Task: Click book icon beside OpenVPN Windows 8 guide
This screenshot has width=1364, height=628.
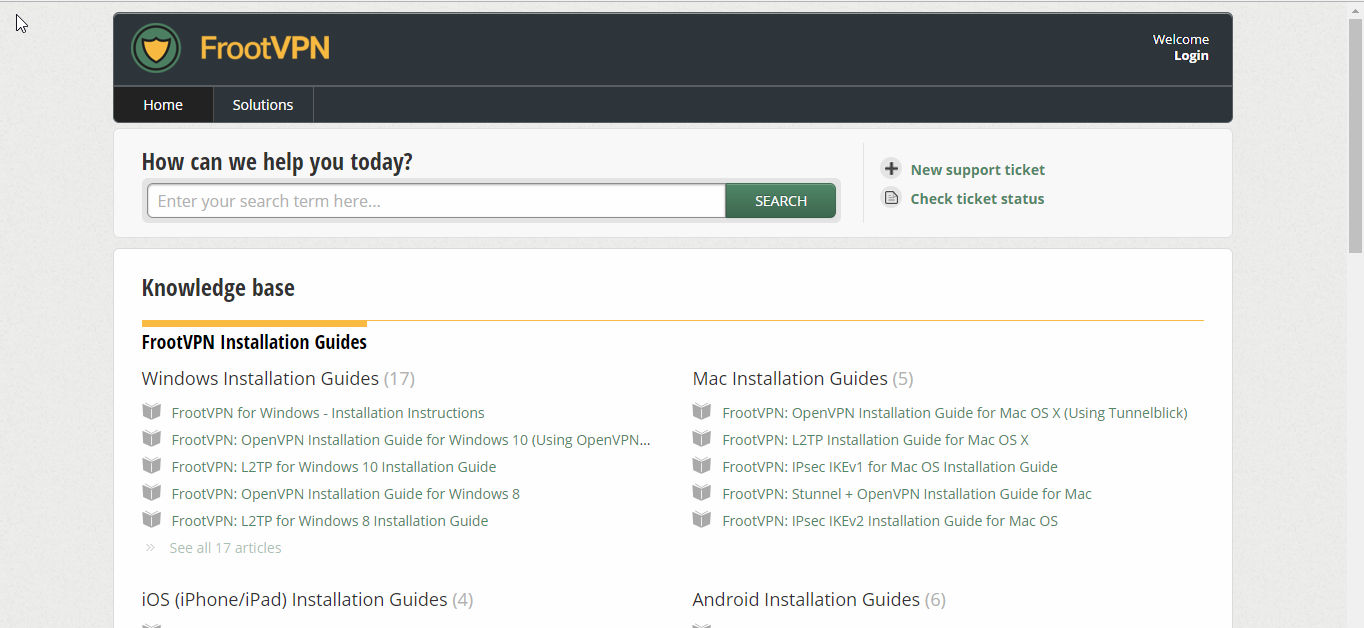Action: point(151,493)
